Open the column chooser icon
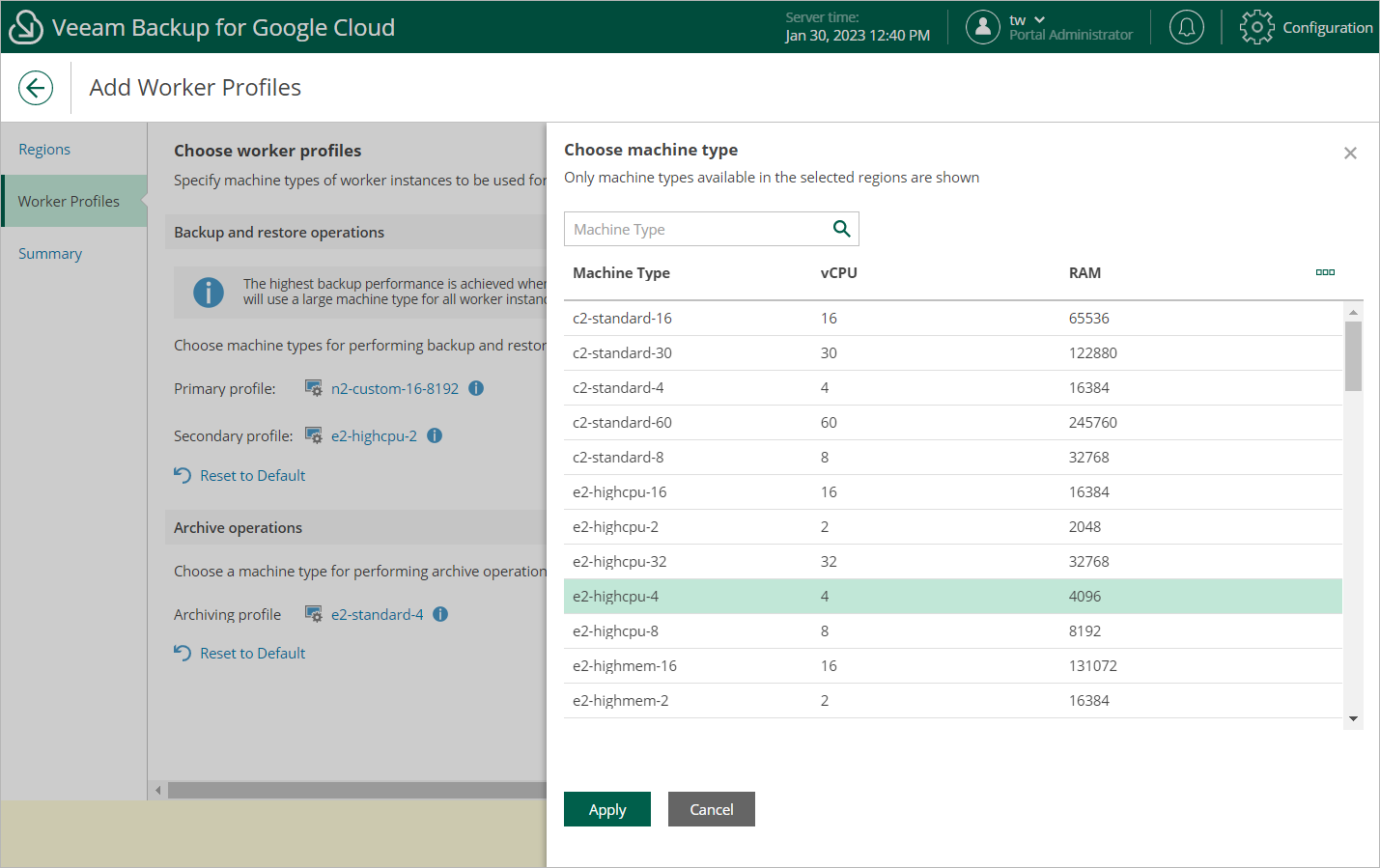1380x868 pixels. coord(1325,272)
